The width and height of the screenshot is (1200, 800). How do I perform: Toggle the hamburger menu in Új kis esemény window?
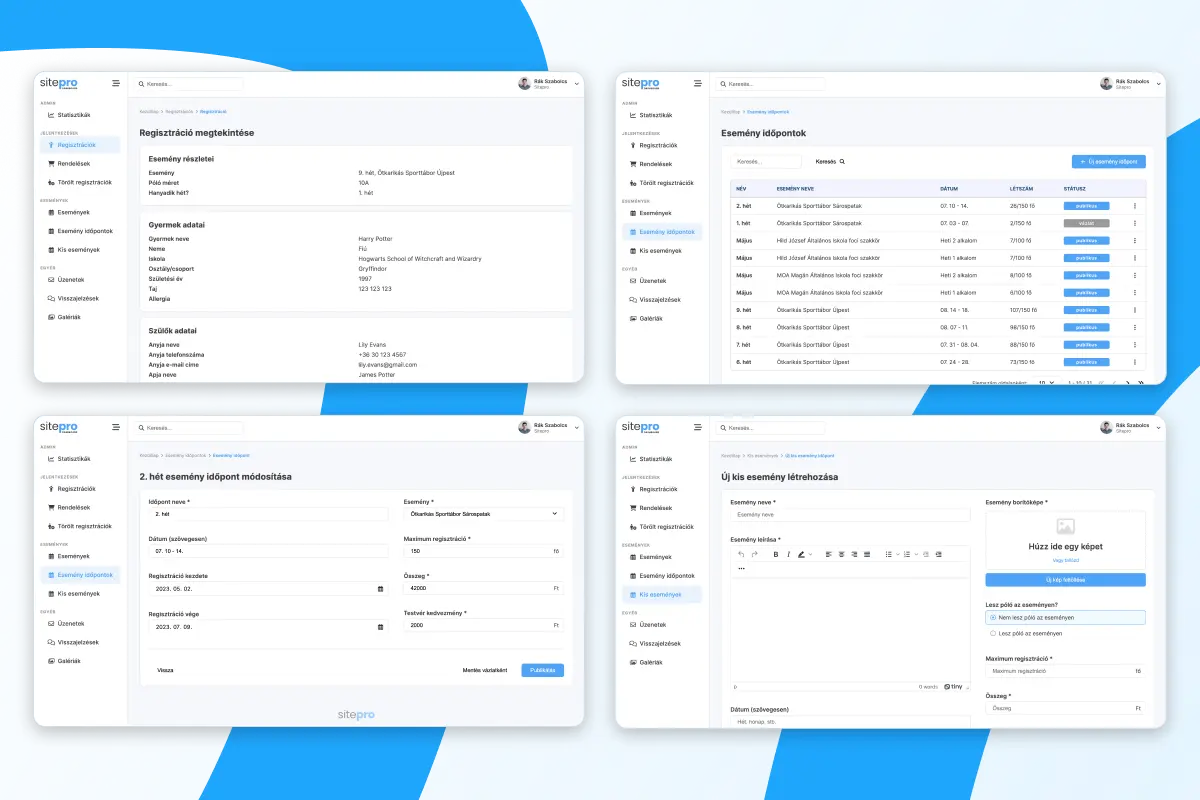click(698, 427)
